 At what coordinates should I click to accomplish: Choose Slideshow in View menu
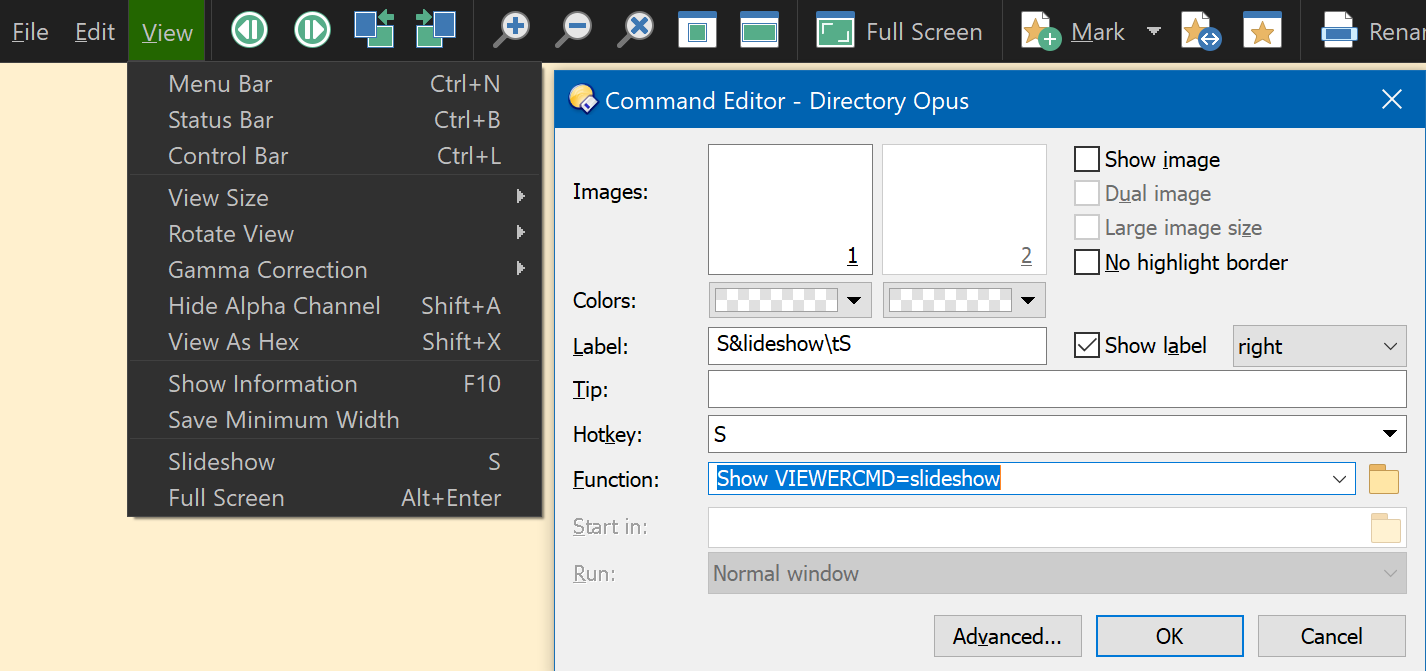point(335,462)
